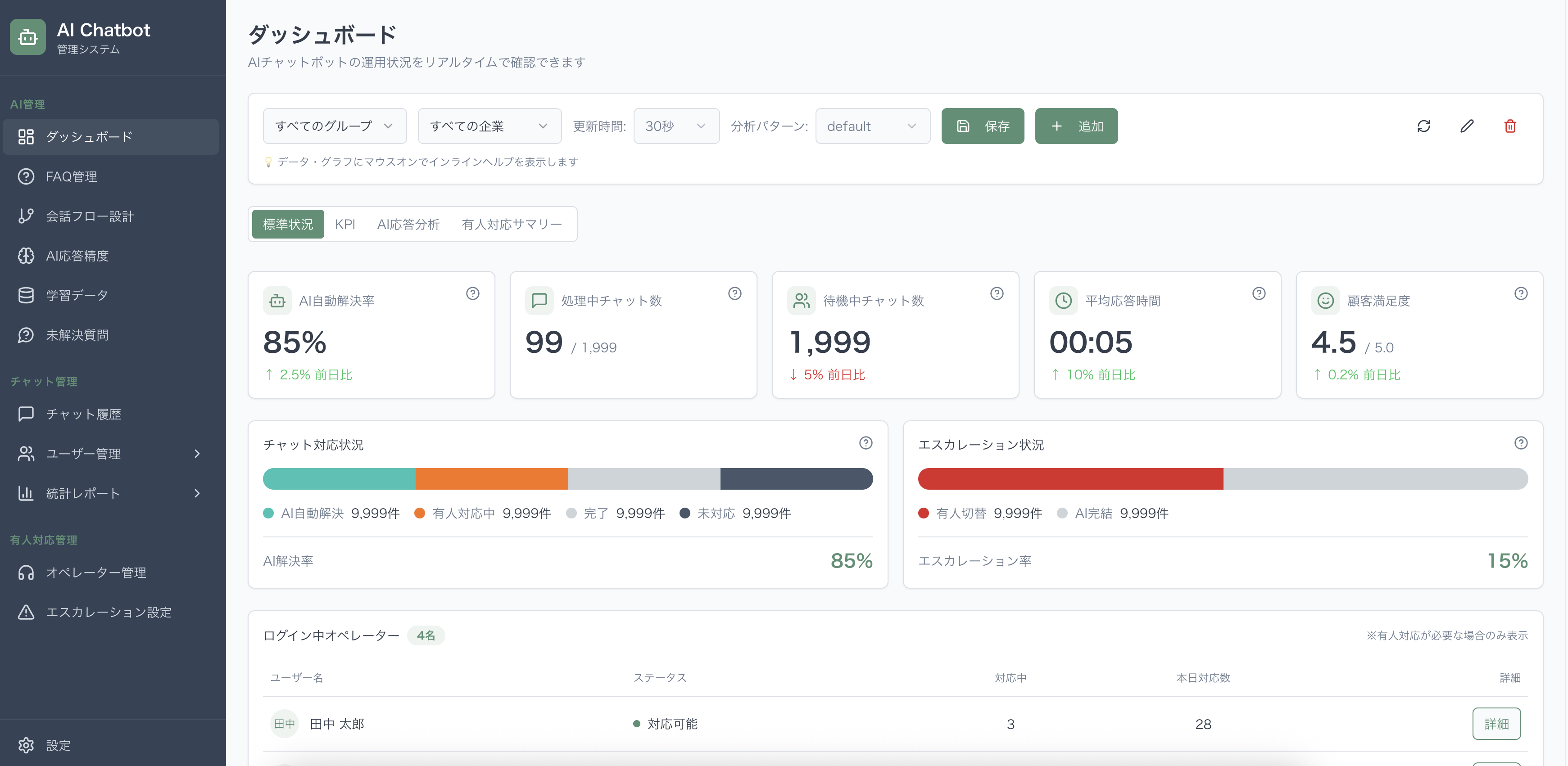Open 未解決質問 in the sidebar
Viewport: 1568px width, 766px height.
tap(111, 335)
